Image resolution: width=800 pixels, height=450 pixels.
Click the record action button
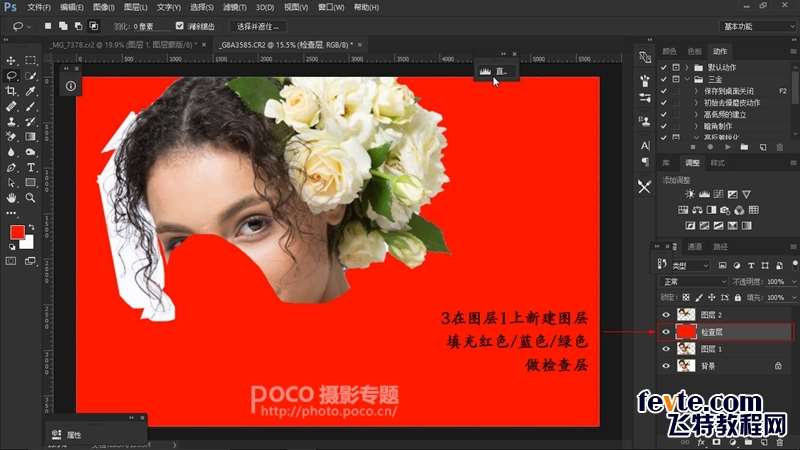[x=710, y=147]
